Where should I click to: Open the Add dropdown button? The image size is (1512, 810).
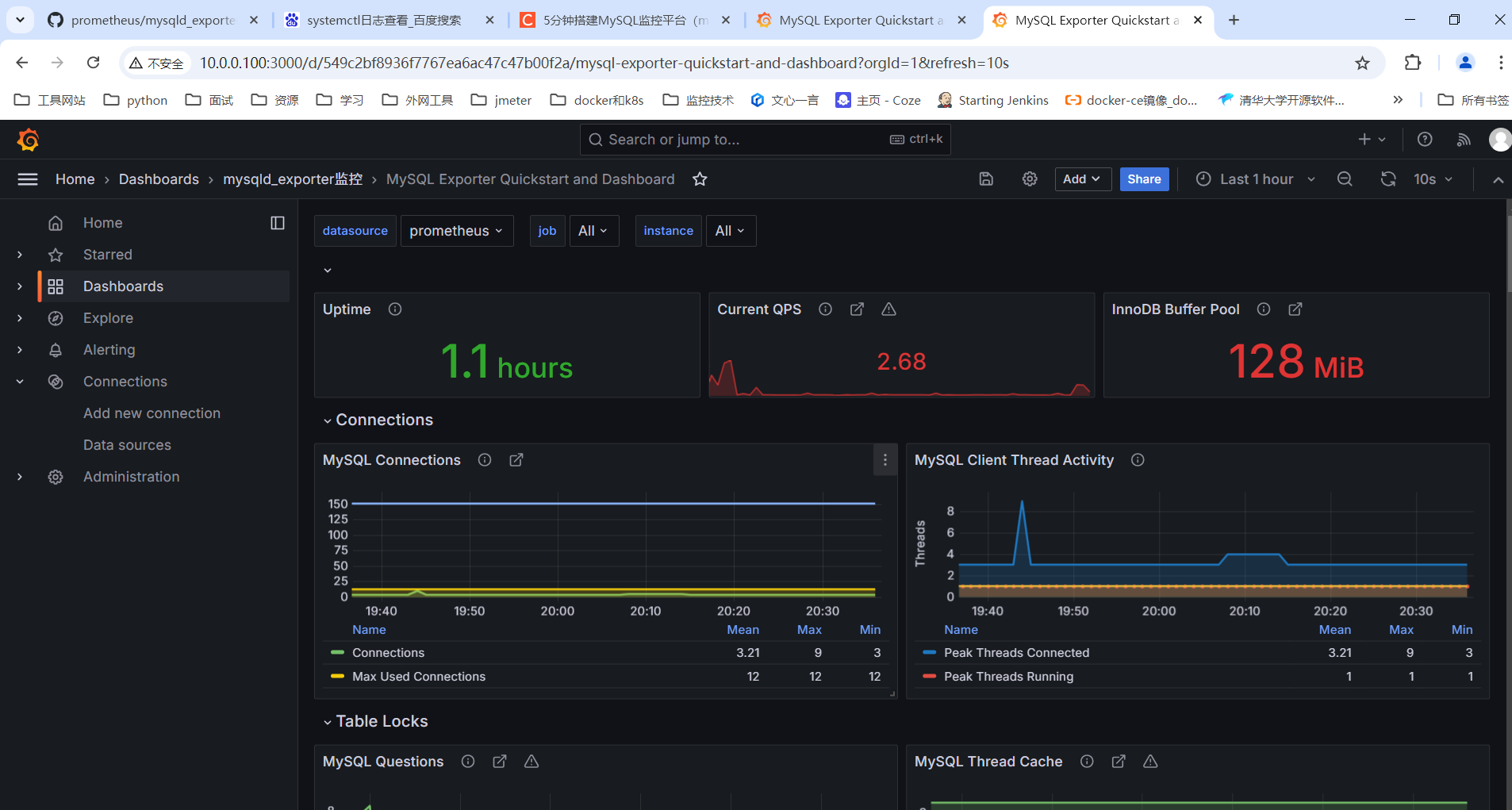tap(1082, 179)
